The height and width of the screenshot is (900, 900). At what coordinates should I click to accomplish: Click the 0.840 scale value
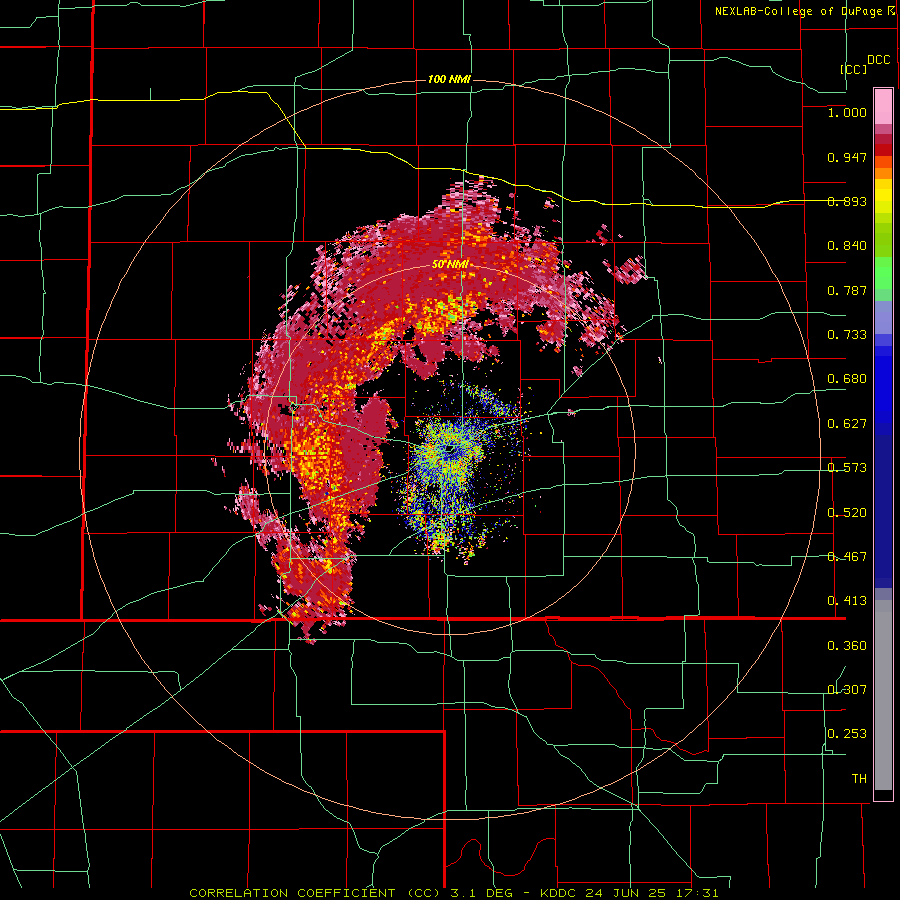[x=847, y=246]
